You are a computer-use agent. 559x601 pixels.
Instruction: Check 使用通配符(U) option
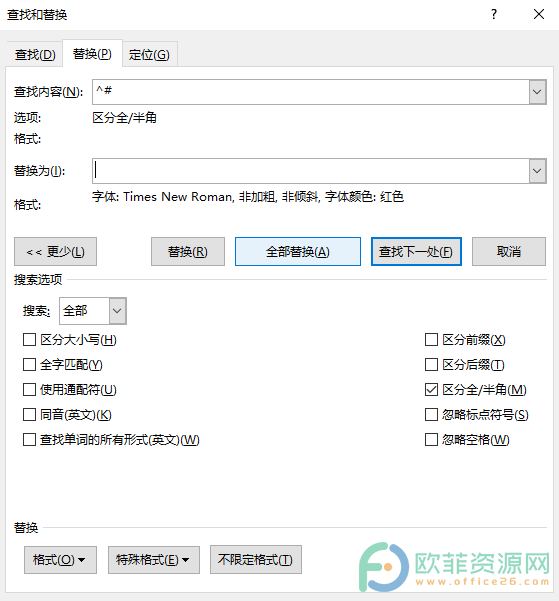30,390
